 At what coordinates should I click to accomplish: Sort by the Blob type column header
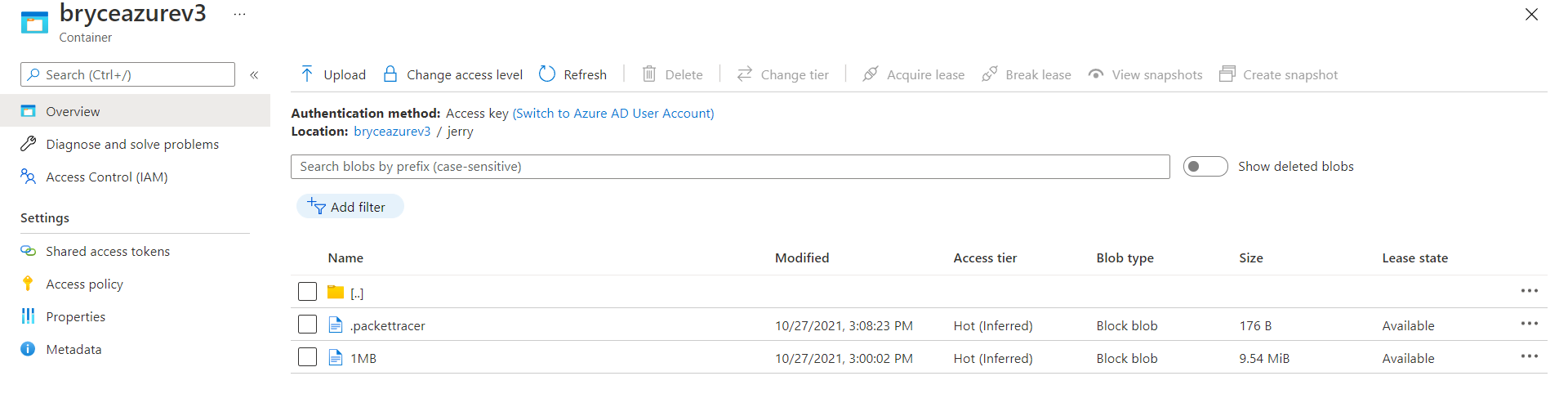click(x=1125, y=257)
